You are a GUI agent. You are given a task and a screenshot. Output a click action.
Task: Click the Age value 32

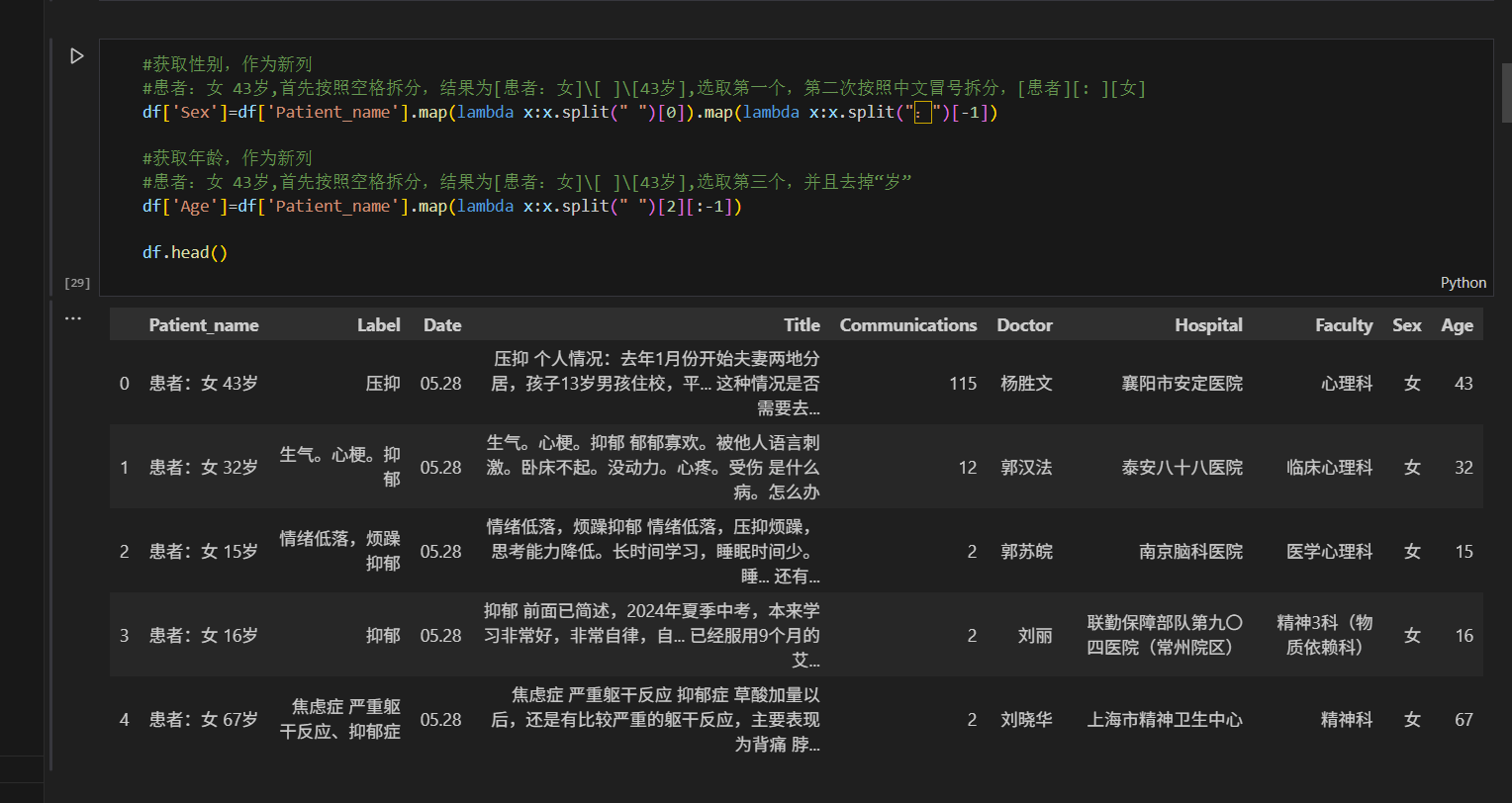pyautogui.click(x=1464, y=467)
